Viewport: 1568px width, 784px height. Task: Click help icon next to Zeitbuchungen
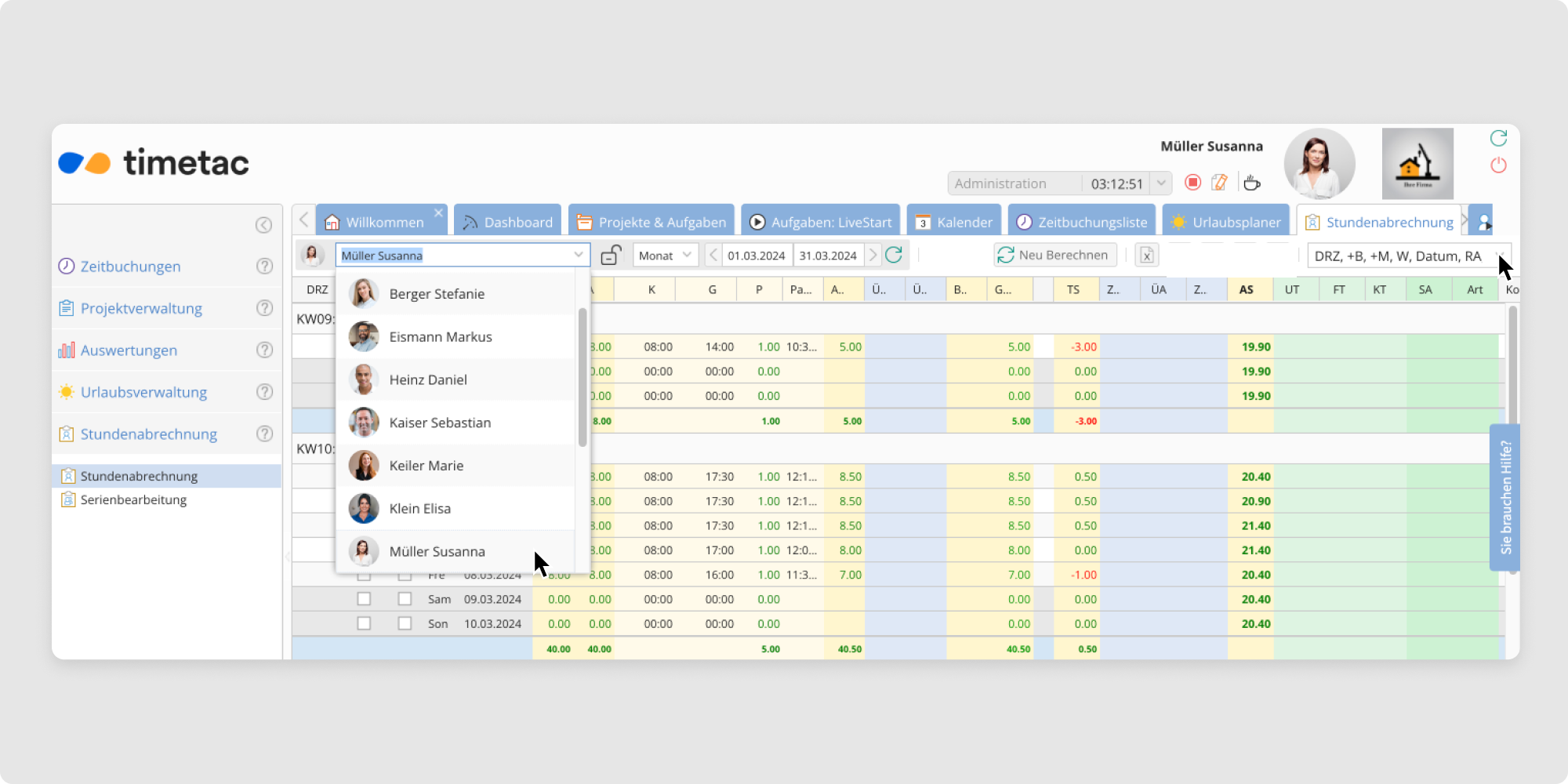point(265,267)
